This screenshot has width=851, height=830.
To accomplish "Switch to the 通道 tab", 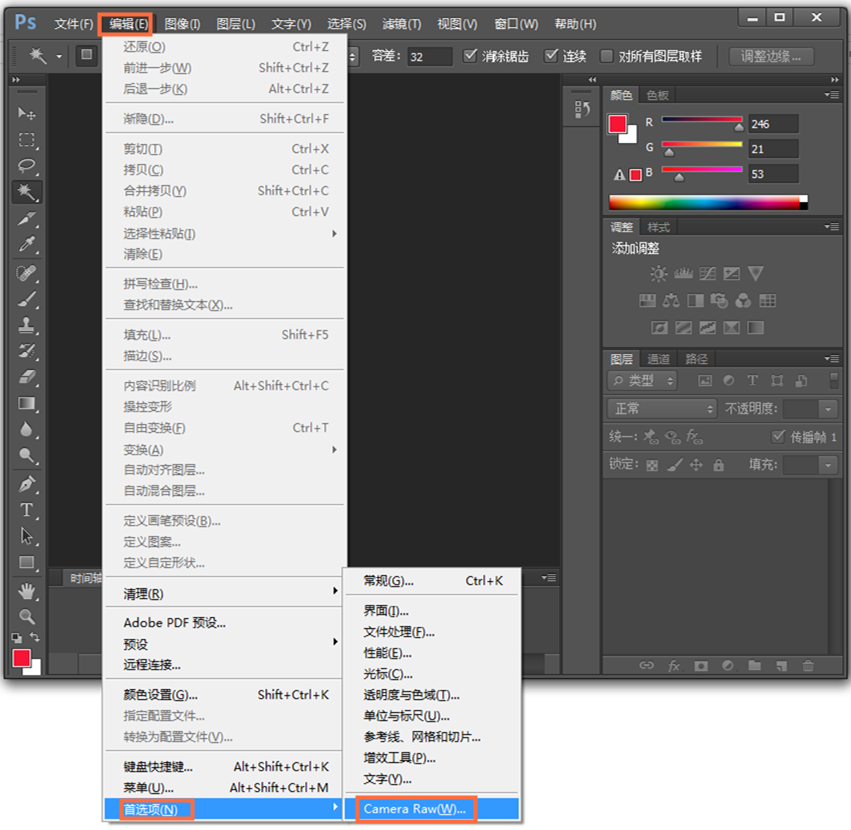I will point(658,358).
